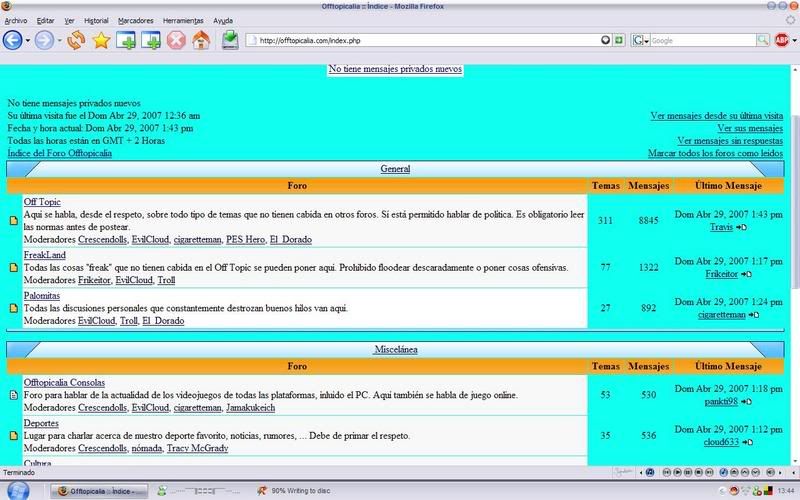Viewport: 800px width, 500px height.
Task: Click the reload page icon
Action: tap(75, 41)
